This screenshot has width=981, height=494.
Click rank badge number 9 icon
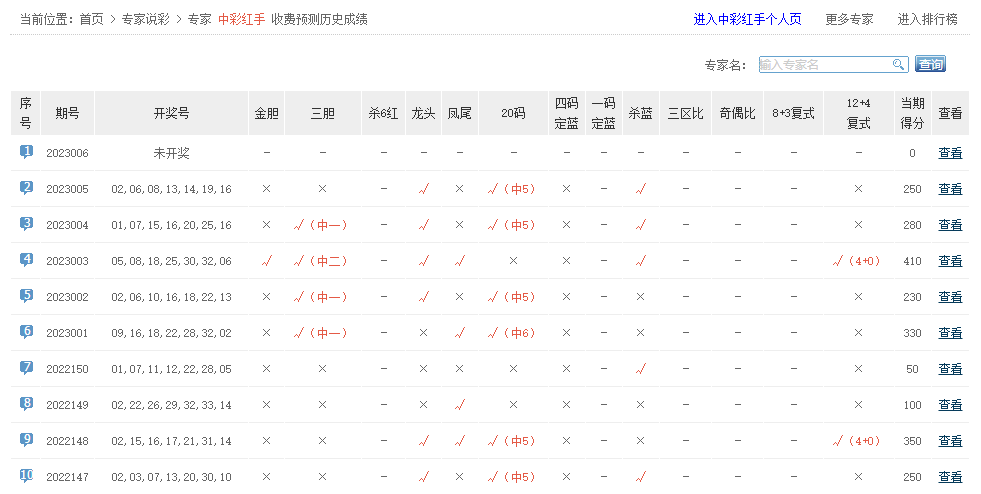click(26, 440)
